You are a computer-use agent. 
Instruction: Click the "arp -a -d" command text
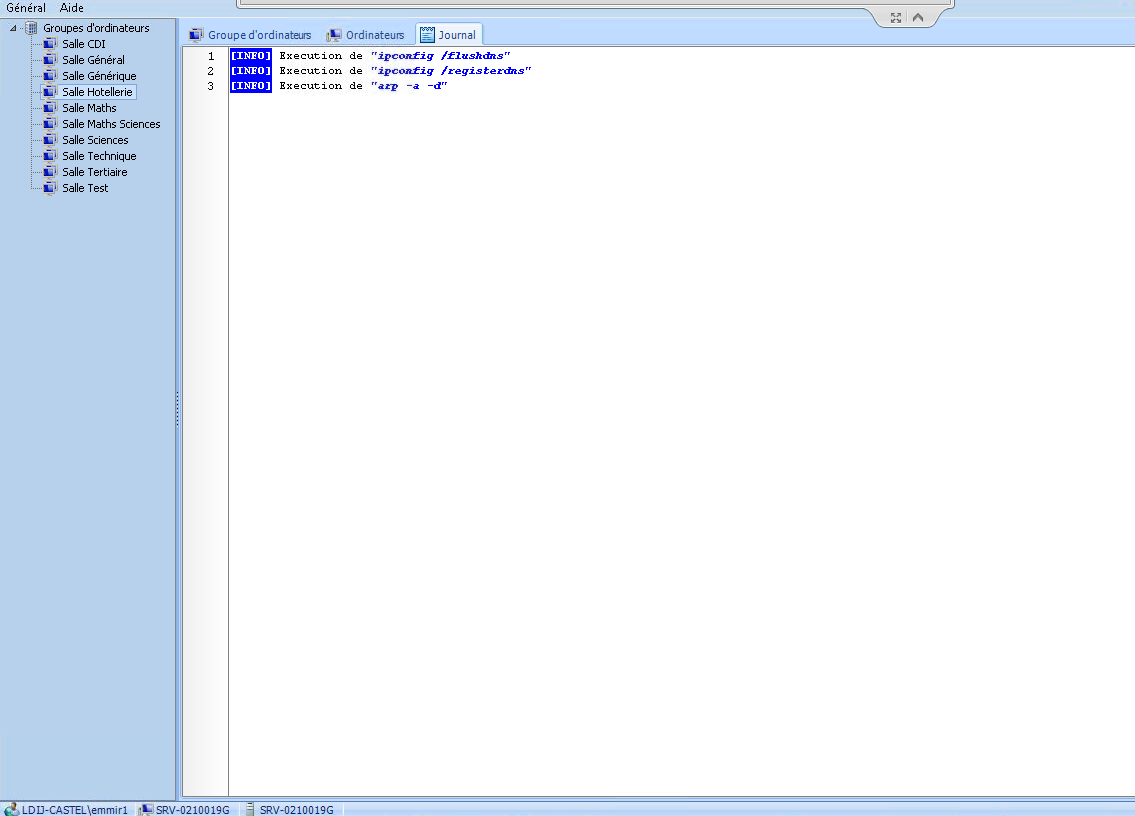click(x=409, y=86)
